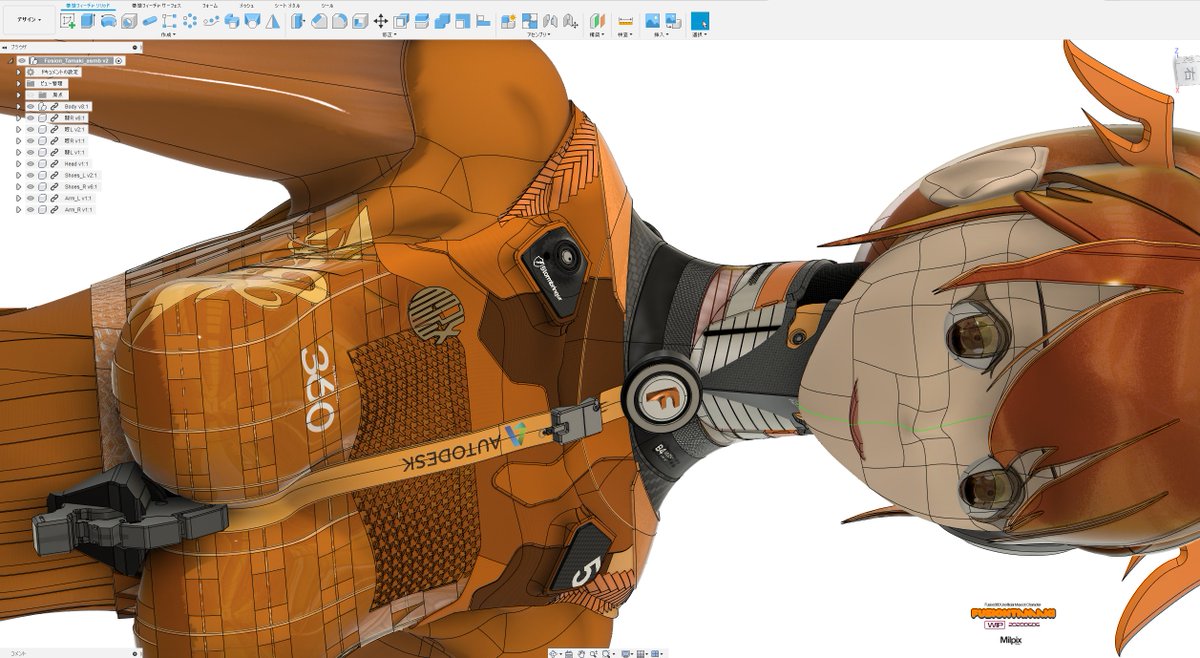Open the Modify (修正) panel dropdown
This screenshot has width=1200, height=658.
[389, 35]
